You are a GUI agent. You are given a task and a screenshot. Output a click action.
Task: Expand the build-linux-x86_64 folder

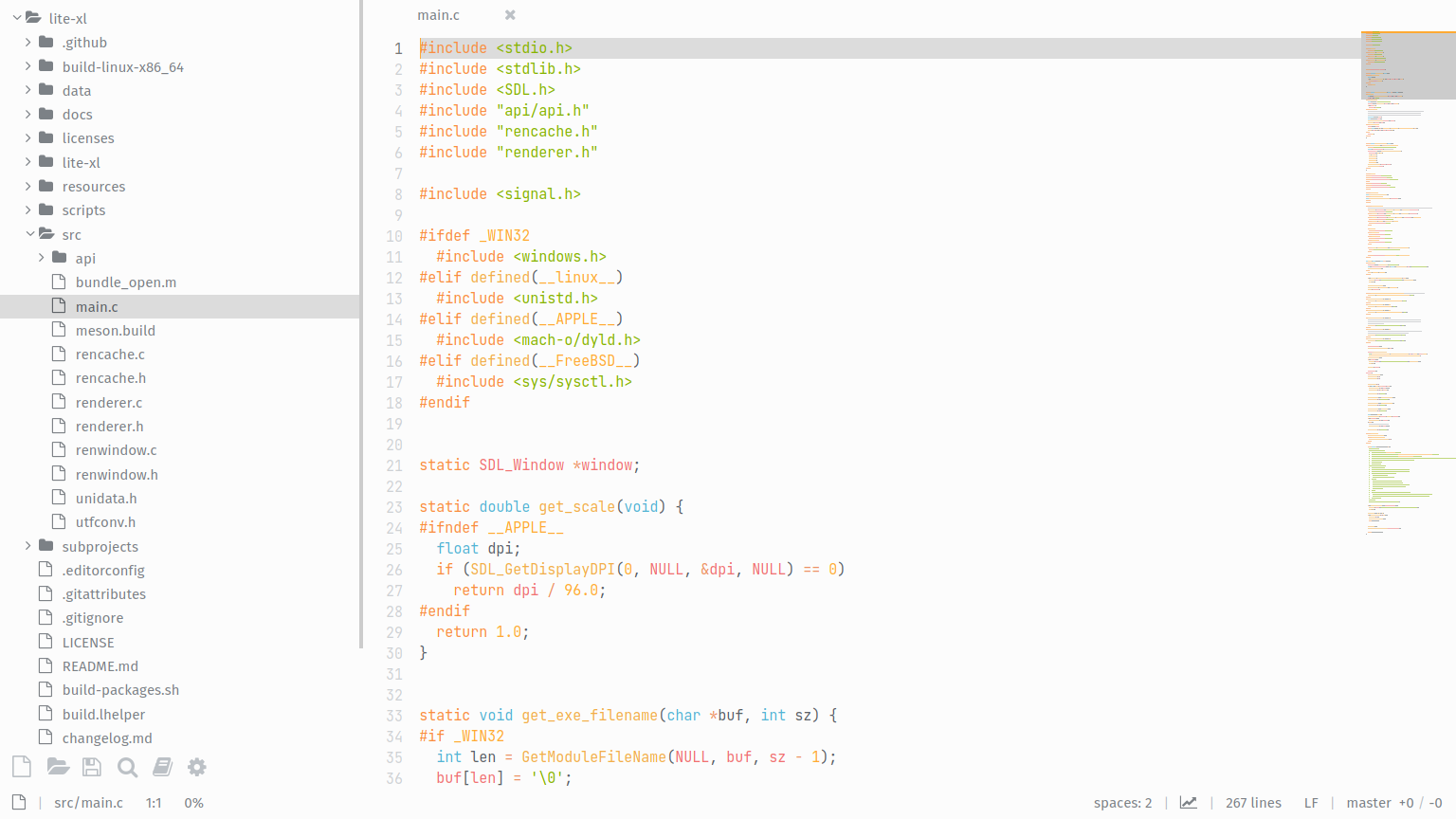click(28, 66)
